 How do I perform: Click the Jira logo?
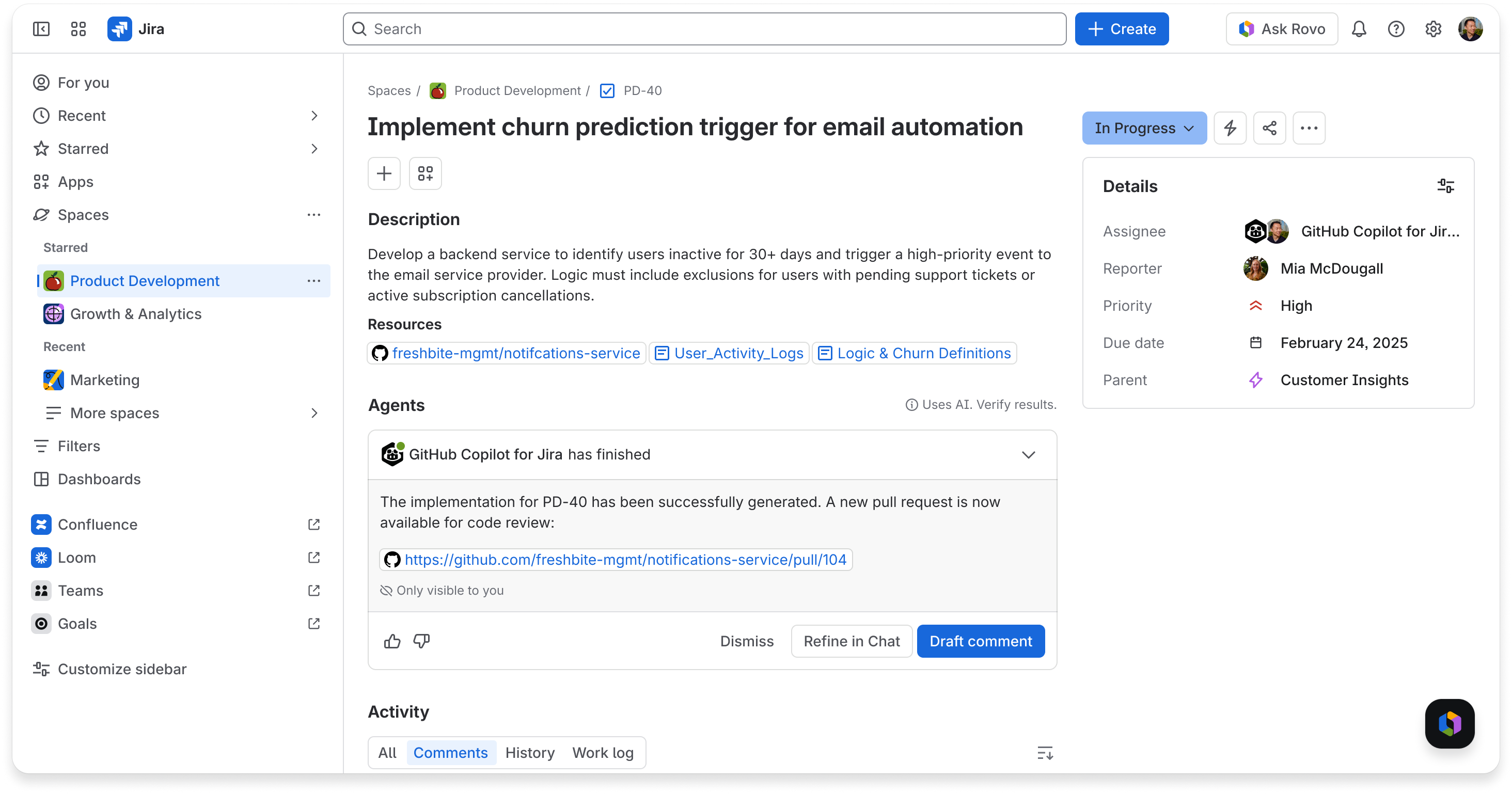(136, 29)
